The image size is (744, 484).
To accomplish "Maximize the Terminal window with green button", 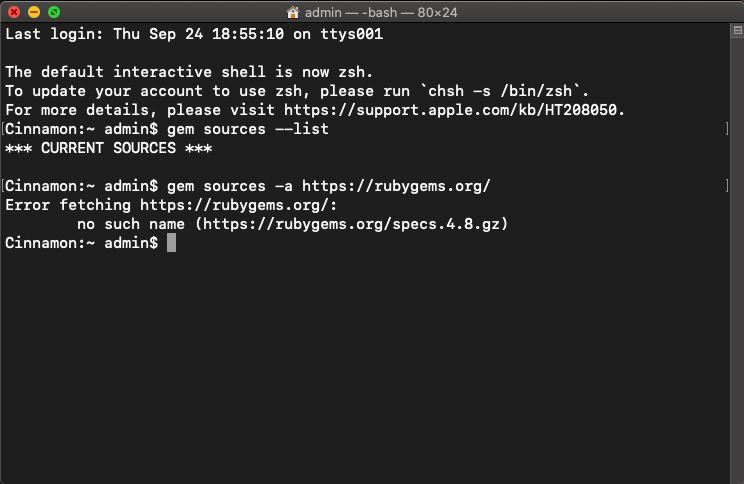I will point(54,12).
